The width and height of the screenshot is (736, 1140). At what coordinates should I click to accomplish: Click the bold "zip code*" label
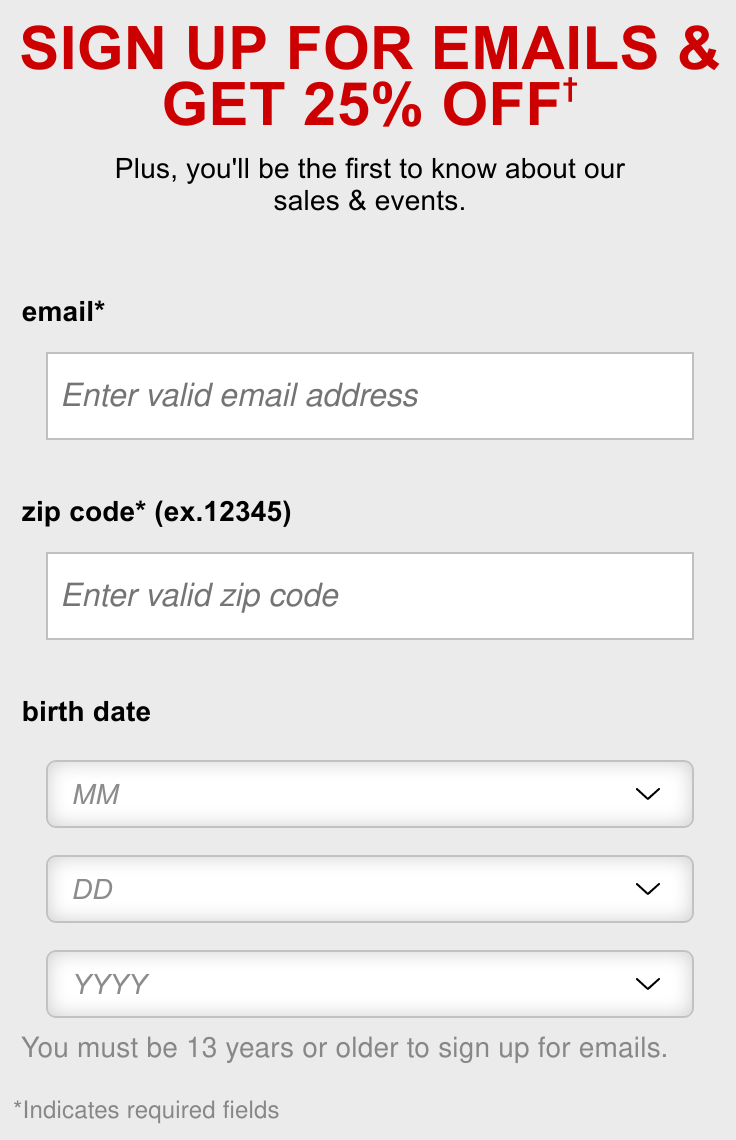pos(84,512)
